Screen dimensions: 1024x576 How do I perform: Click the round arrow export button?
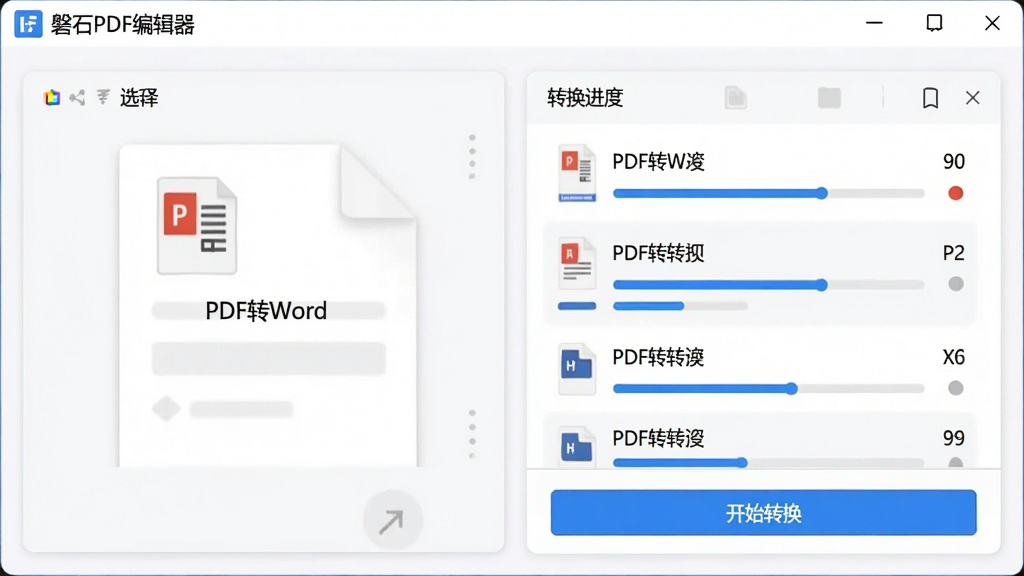[392, 521]
